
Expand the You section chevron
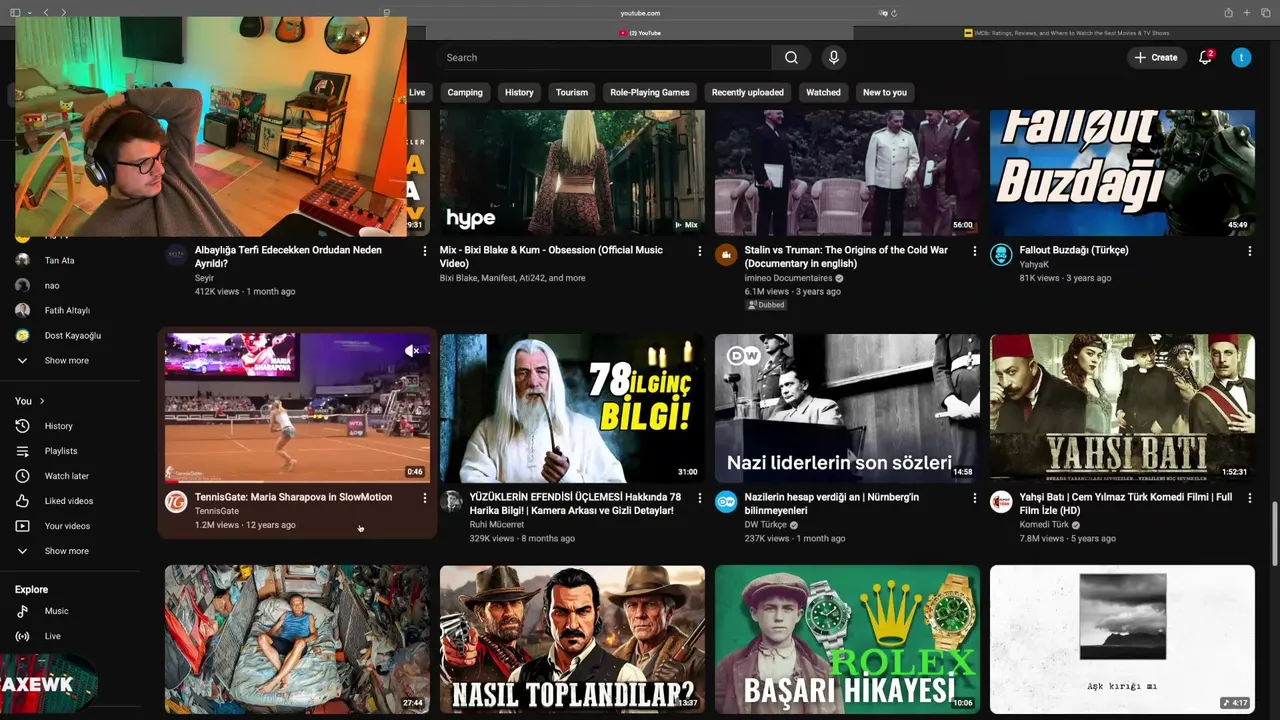pyautogui.click(x=42, y=401)
